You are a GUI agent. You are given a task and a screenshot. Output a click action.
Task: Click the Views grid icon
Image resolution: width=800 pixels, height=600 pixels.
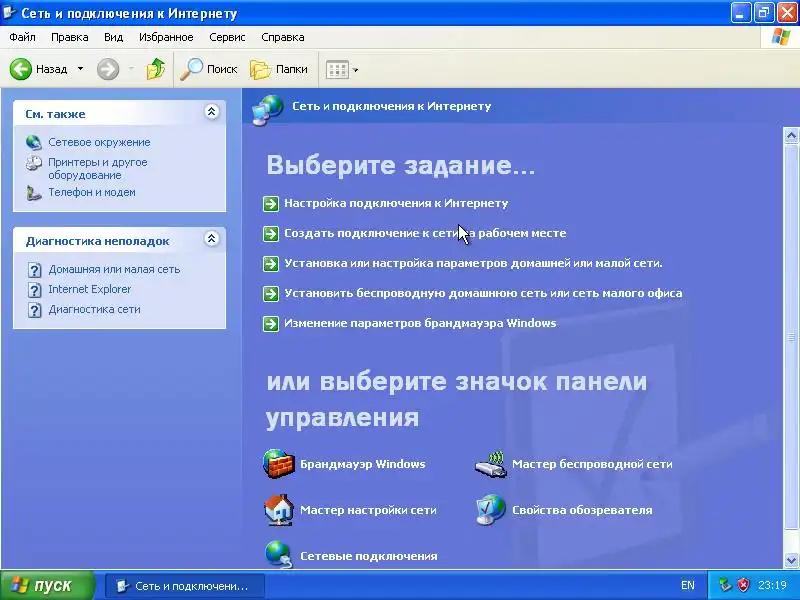tap(337, 69)
